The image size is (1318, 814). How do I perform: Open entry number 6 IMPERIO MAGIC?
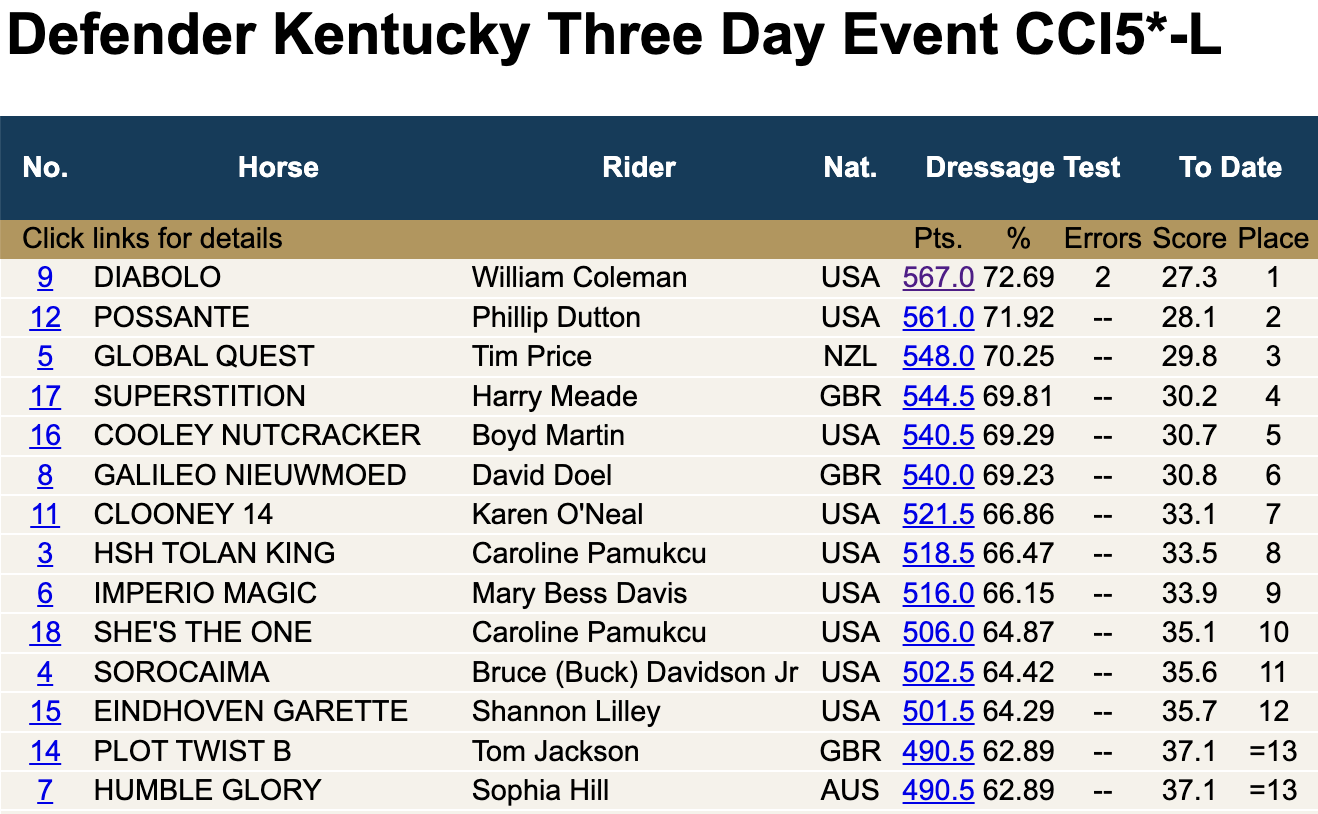pyautogui.click(x=45, y=593)
